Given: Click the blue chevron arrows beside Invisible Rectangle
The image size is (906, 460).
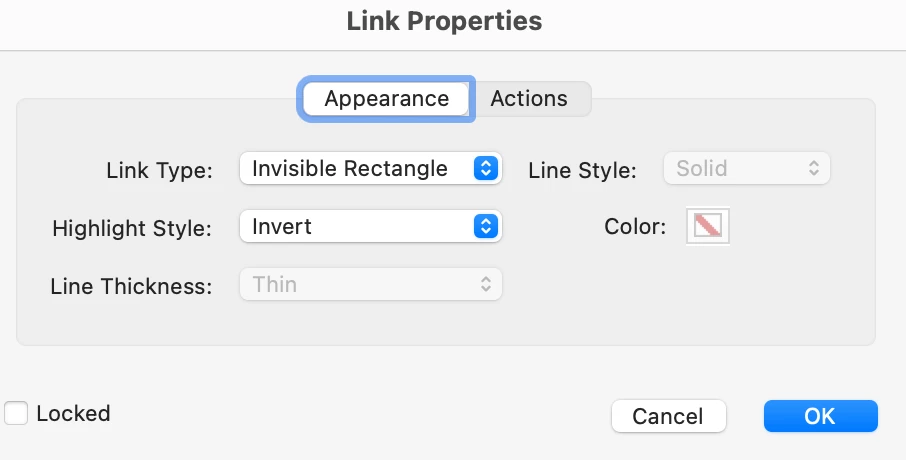Looking at the screenshot, I should coord(485,169).
